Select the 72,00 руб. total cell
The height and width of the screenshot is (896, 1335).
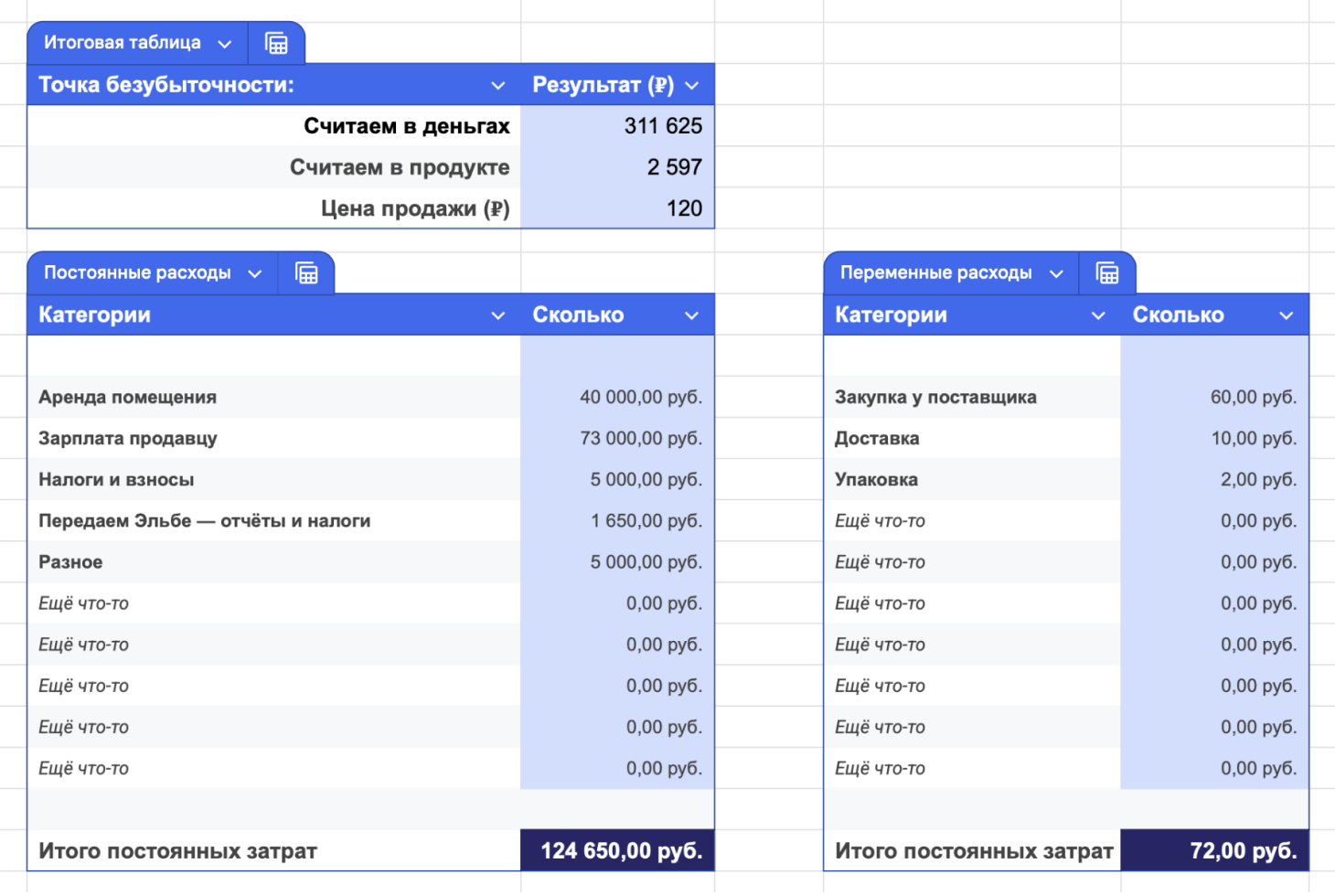(1214, 850)
